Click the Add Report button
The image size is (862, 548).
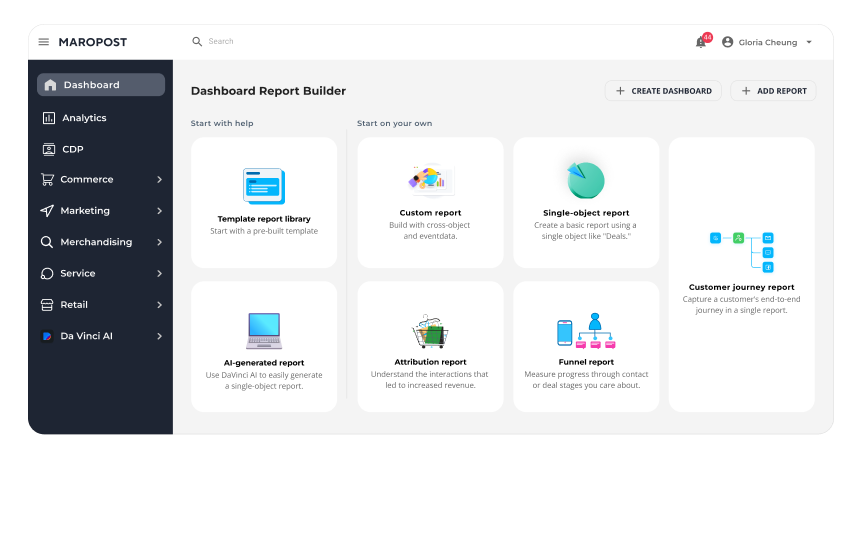point(773,91)
